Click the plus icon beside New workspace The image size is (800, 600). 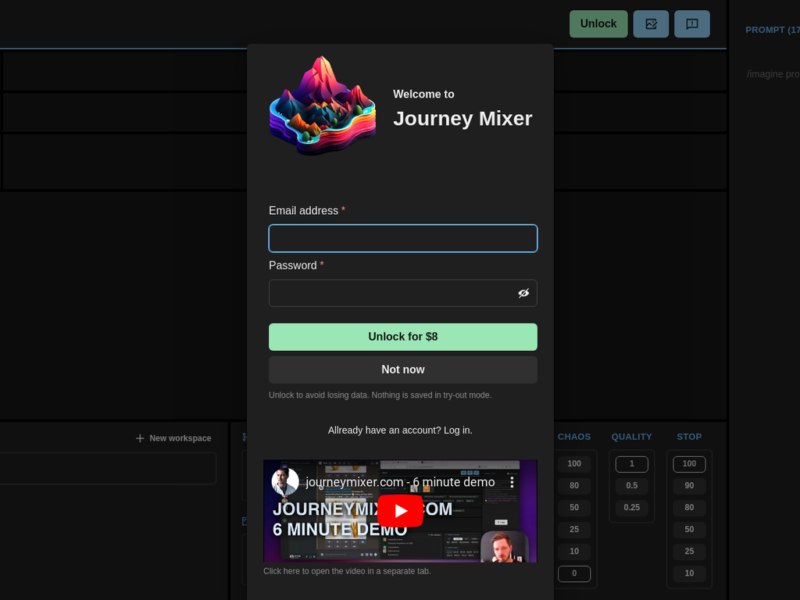(140, 438)
